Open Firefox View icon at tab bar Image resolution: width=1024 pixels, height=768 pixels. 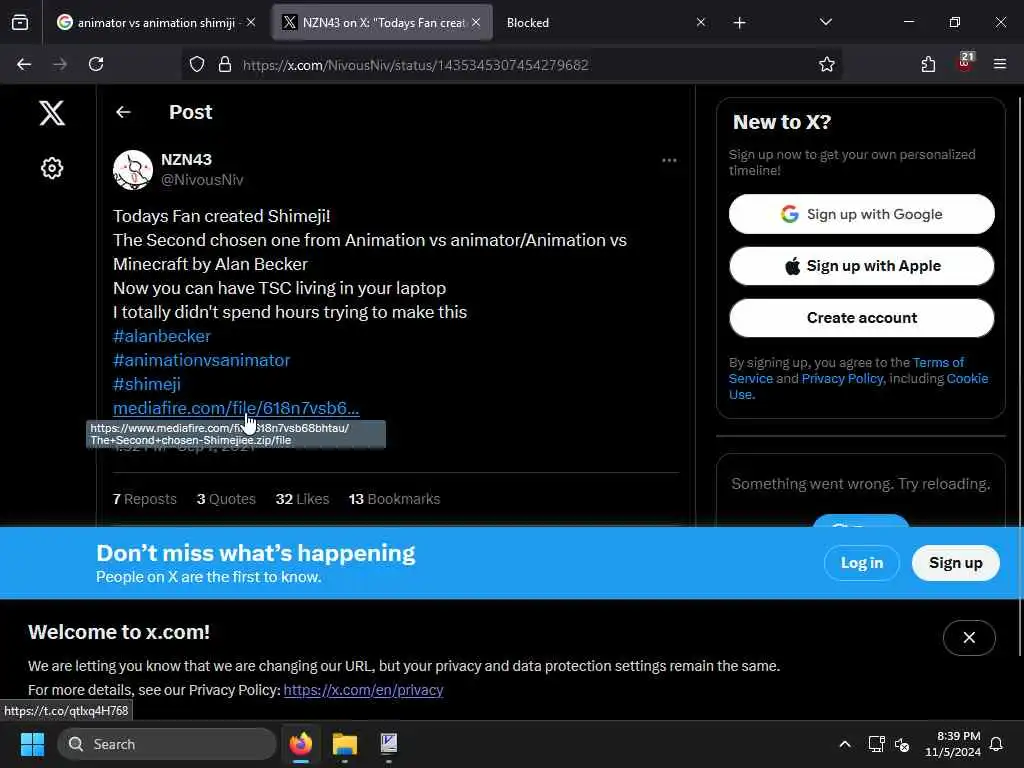pos(20,22)
